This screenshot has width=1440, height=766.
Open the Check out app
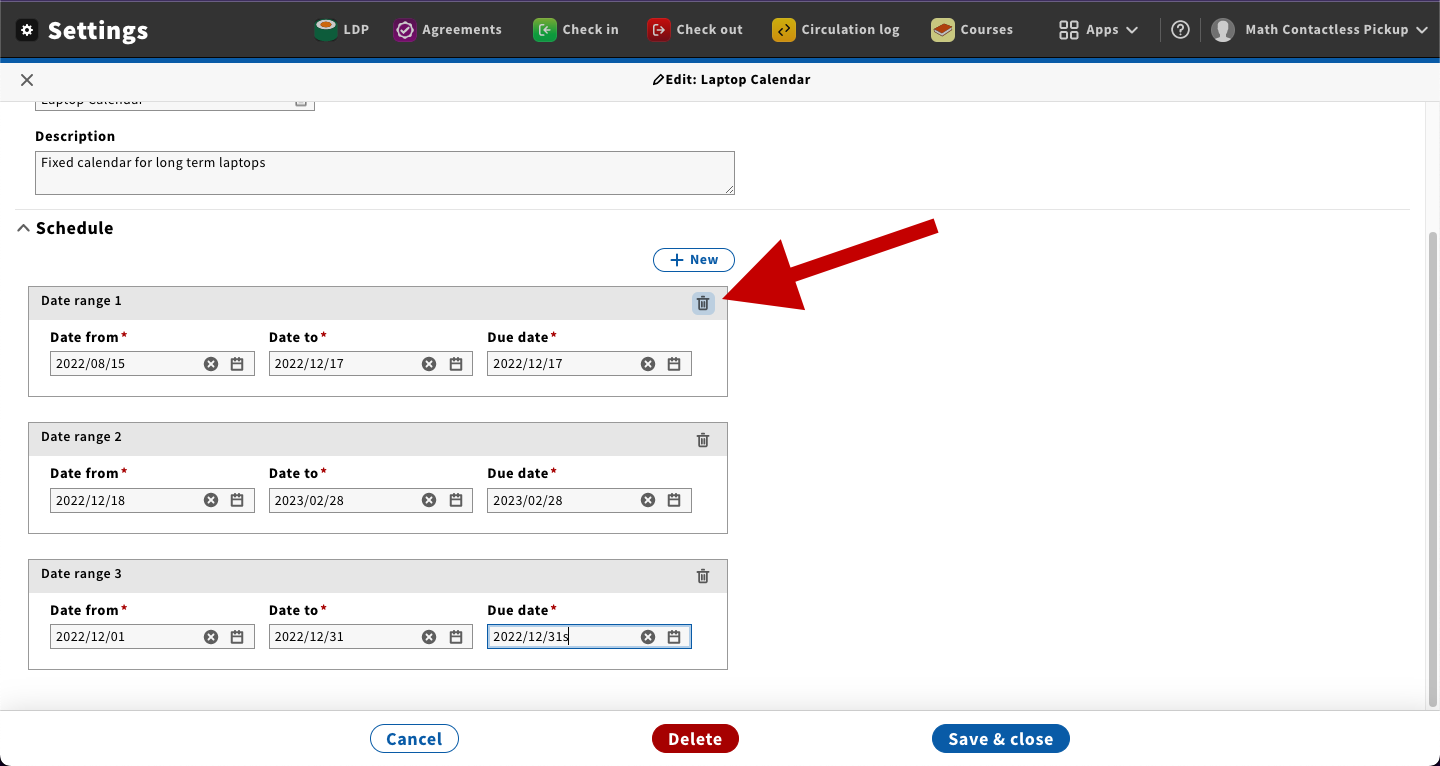tap(695, 30)
